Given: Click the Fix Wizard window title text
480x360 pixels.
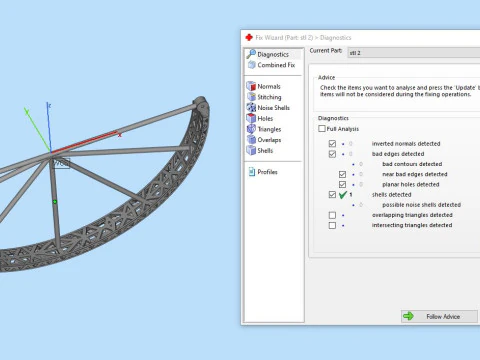Looking at the screenshot, I should [x=303, y=38].
